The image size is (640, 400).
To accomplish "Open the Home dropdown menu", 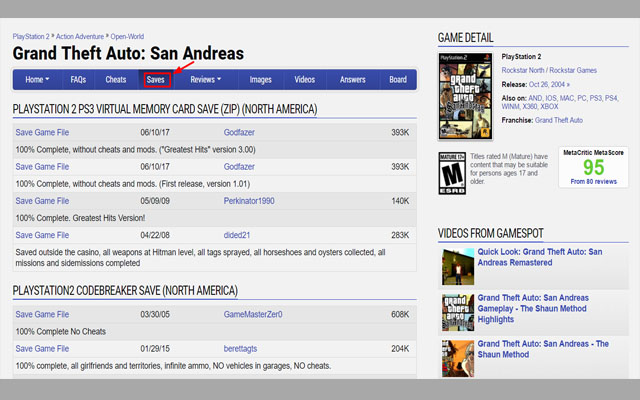I will (40, 79).
